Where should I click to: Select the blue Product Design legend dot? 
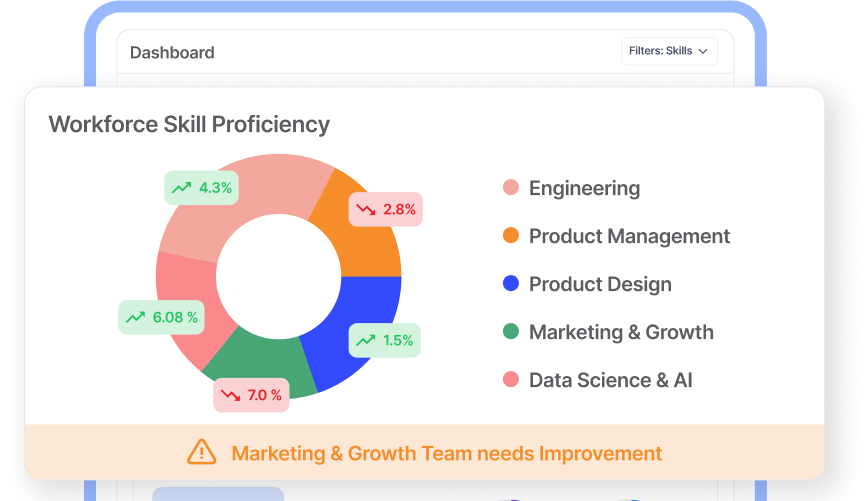click(510, 283)
